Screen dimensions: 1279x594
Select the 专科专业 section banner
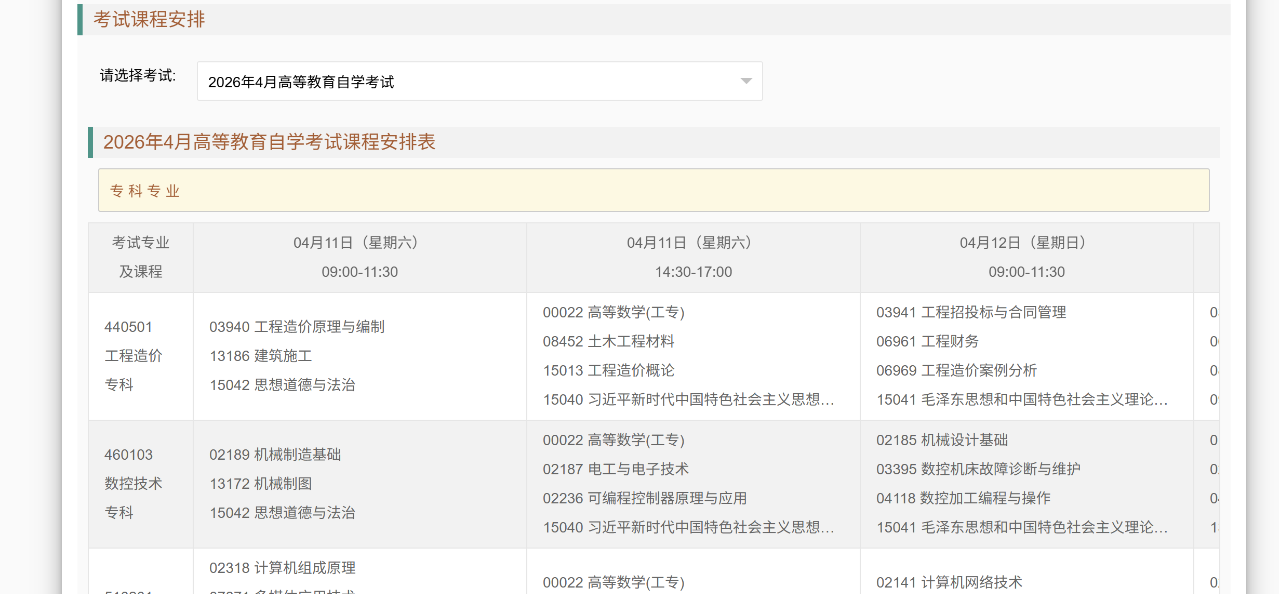point(653,190)
